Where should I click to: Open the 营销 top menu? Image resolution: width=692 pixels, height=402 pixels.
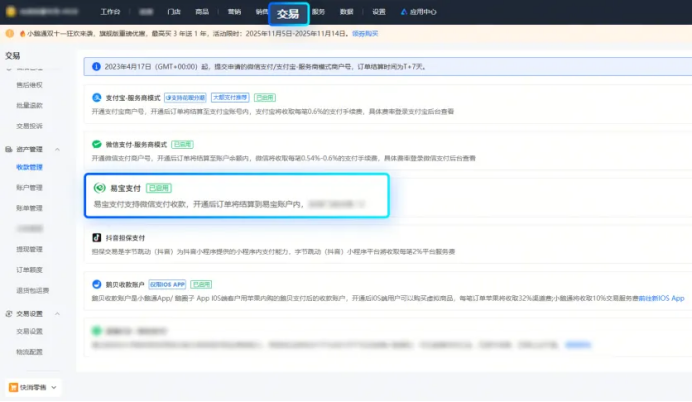(x=234, y=12)
